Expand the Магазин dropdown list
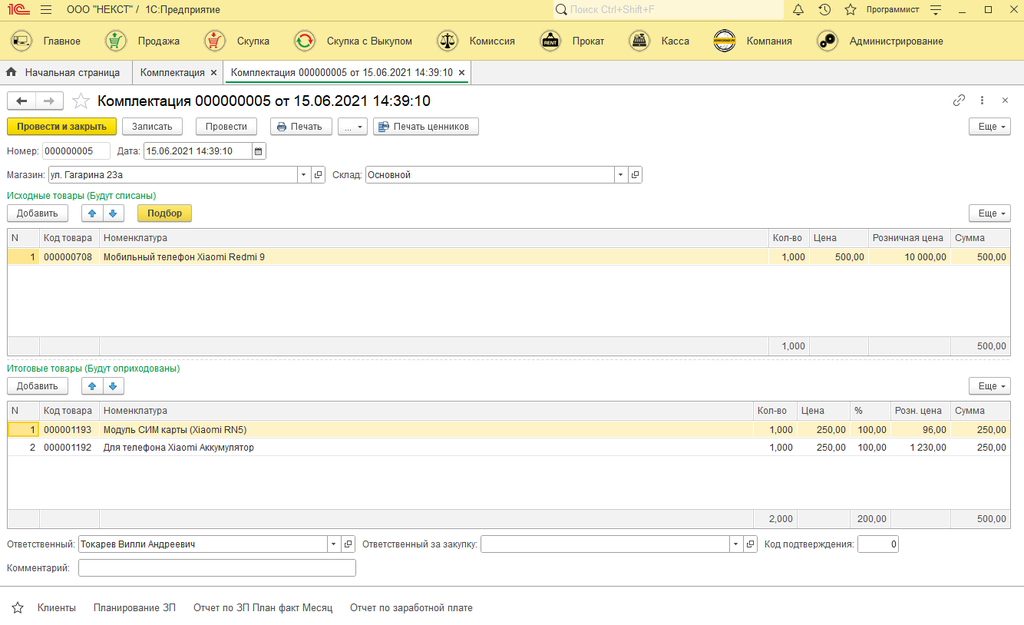 point(303,174)
